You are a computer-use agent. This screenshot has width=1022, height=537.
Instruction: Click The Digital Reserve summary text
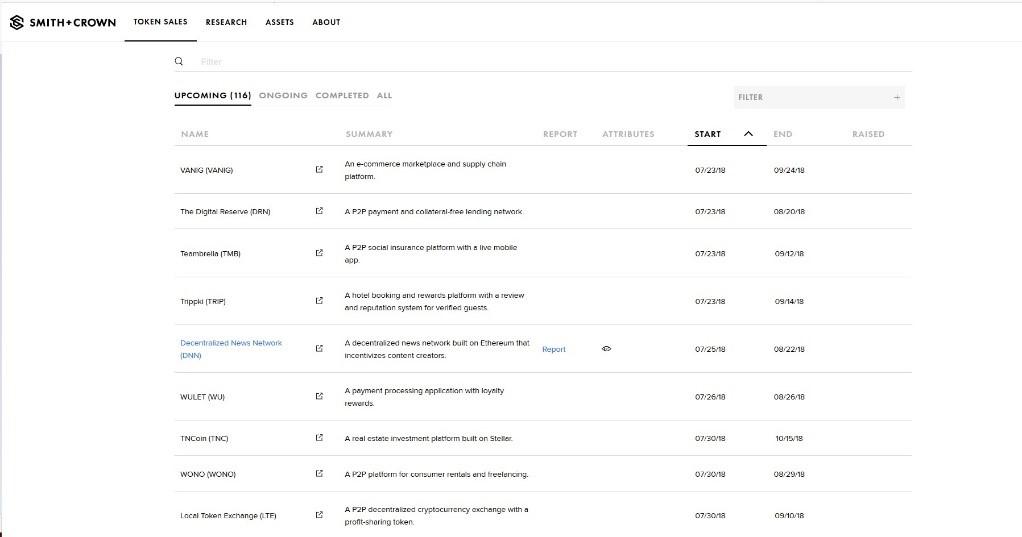(433, 212)
